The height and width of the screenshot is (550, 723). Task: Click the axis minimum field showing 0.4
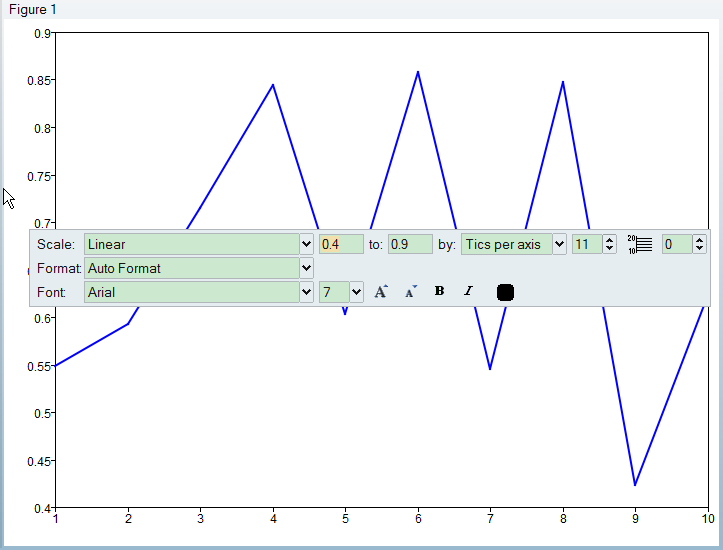[341, 244]
